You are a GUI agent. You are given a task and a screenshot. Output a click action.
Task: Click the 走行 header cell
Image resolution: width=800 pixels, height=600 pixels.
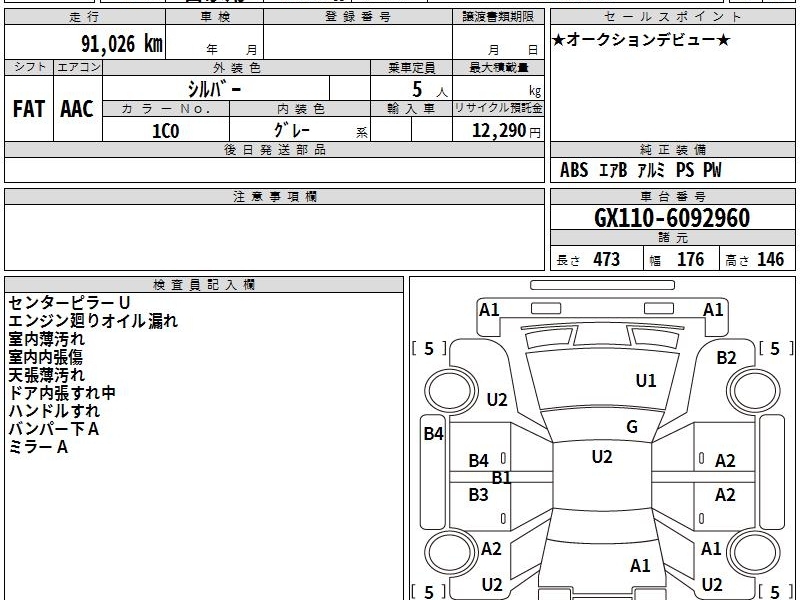(x=85, y=17)
